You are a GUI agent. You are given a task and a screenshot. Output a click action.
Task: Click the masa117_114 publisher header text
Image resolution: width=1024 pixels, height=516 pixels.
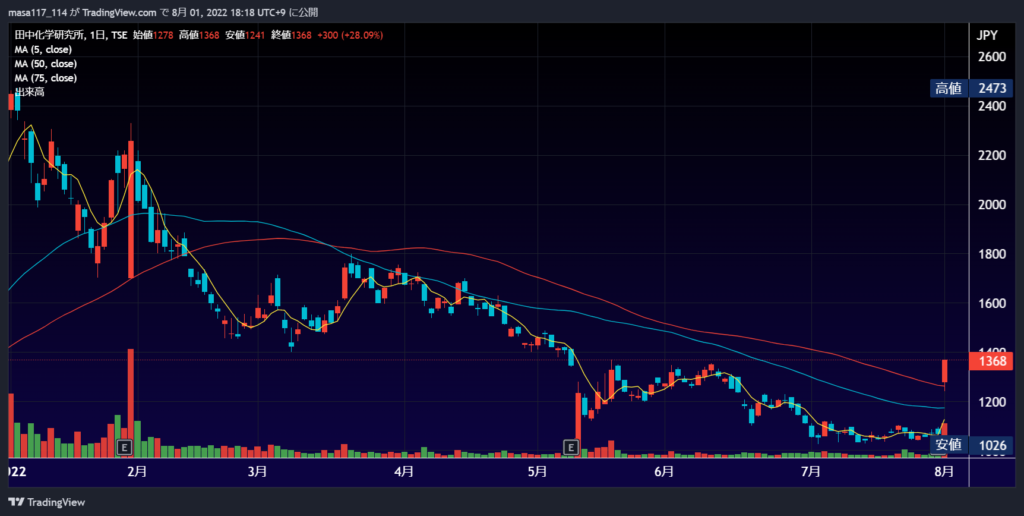pyautogui.click(x=37, y=12)
